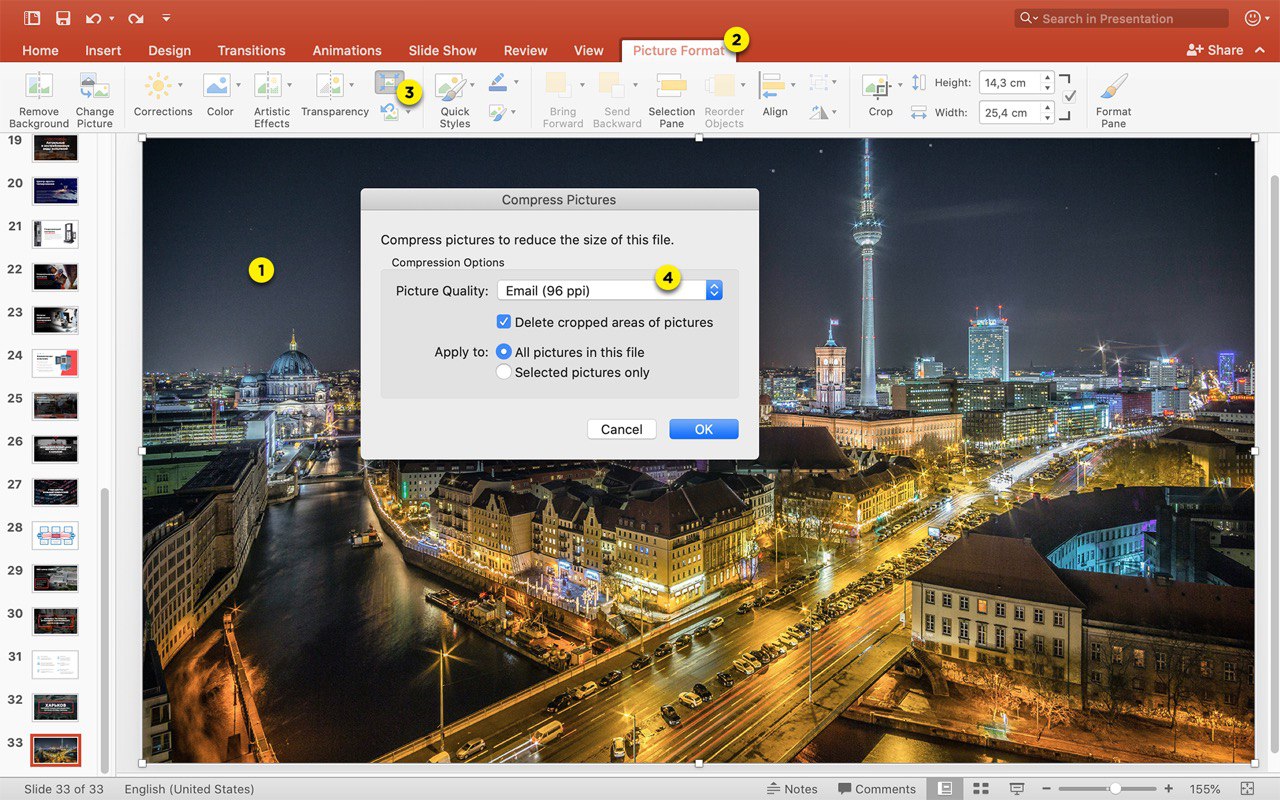Open the Comments pane button
Image resolution: width=1280 pixels, height=800 pixels.
(x=877, y=789)
